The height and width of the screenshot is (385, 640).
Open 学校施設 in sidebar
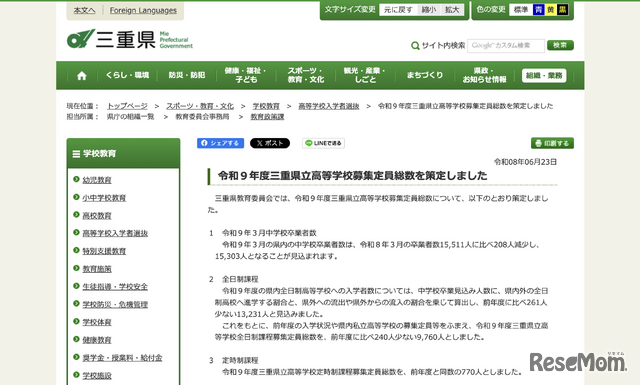pos(97,376)
